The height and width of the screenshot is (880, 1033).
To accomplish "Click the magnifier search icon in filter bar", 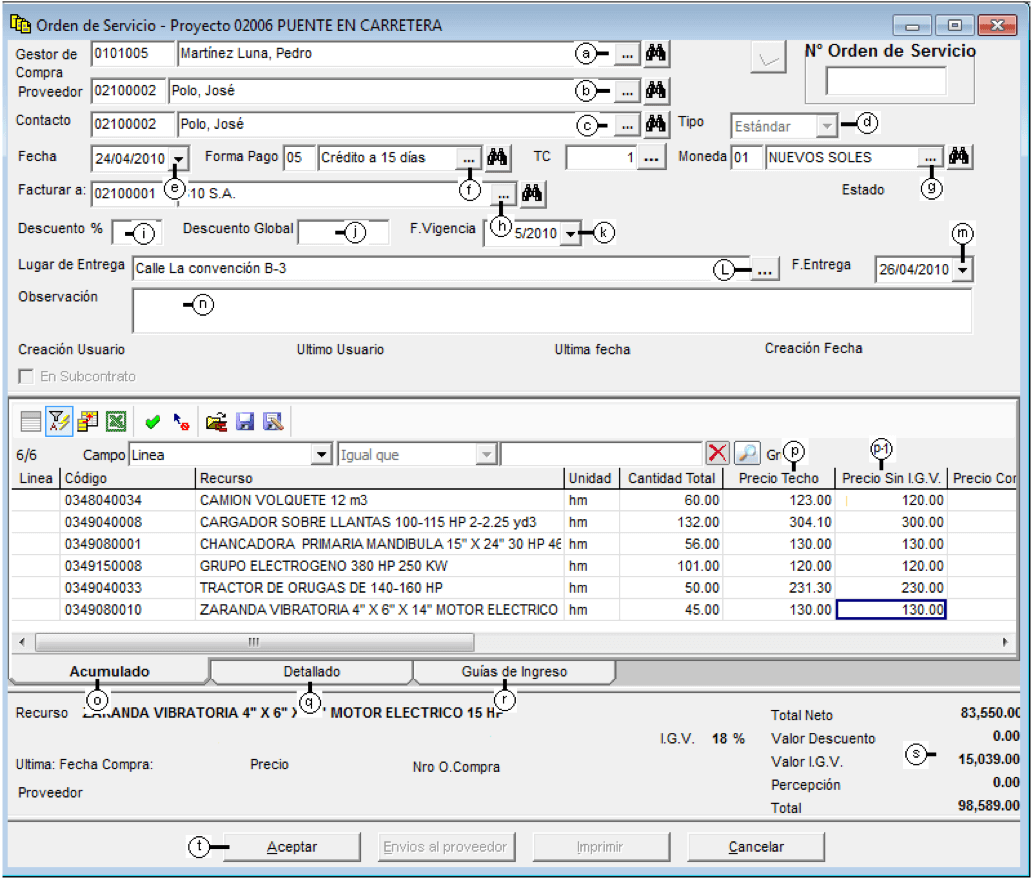I will pos(747,453).
